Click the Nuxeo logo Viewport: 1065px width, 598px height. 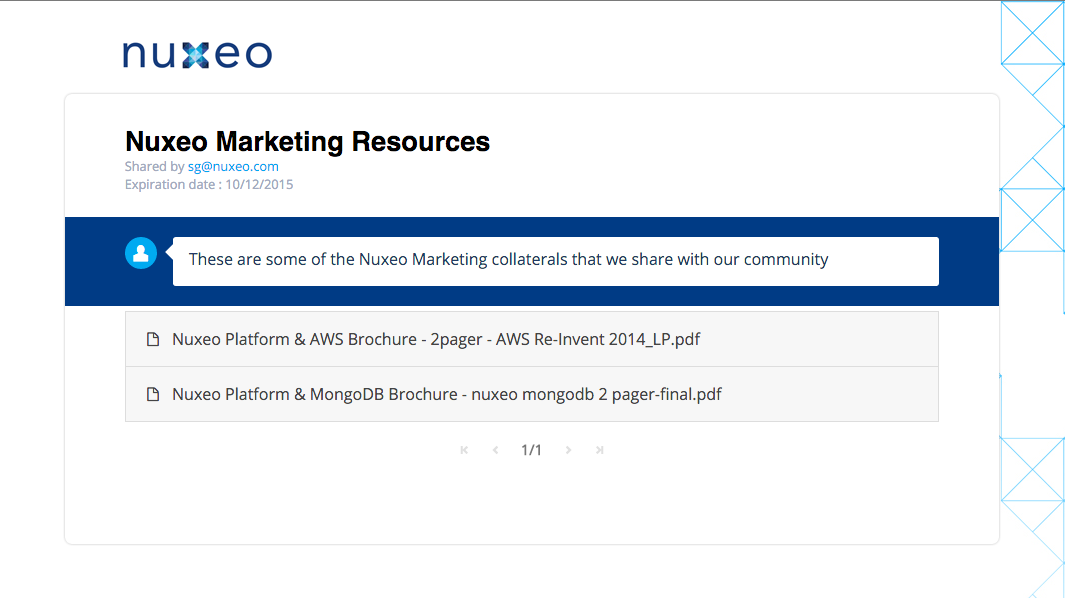pos(197,55)
